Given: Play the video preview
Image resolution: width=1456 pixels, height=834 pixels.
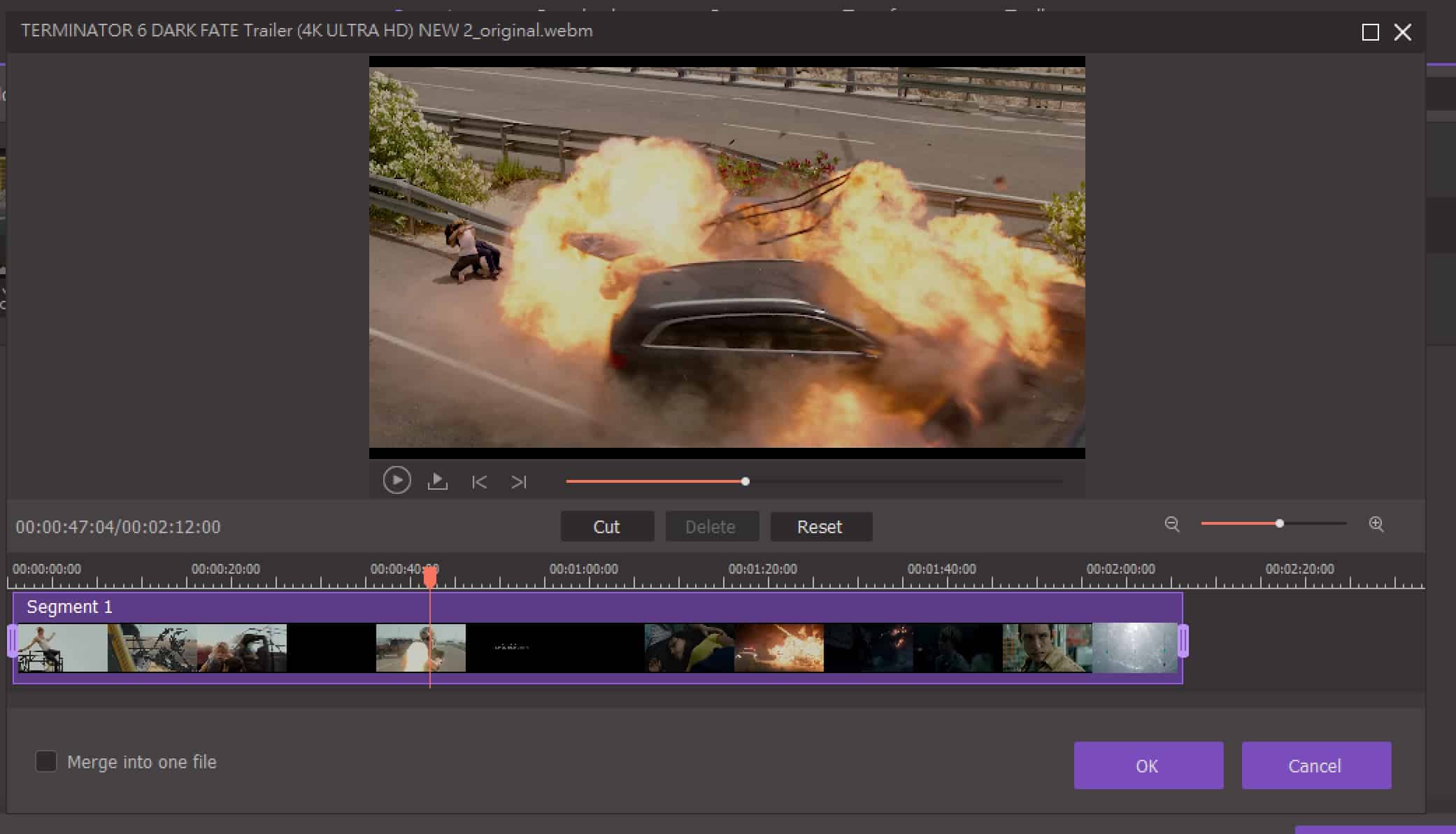Looking at the screenshot, I should pos(397,481).
